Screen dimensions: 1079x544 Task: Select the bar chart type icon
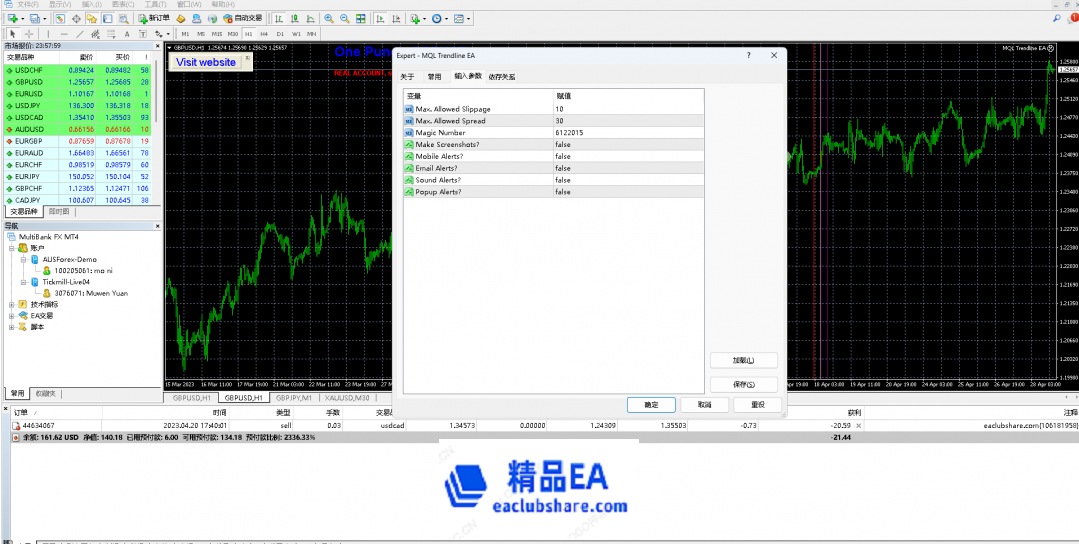coord(279,19)
